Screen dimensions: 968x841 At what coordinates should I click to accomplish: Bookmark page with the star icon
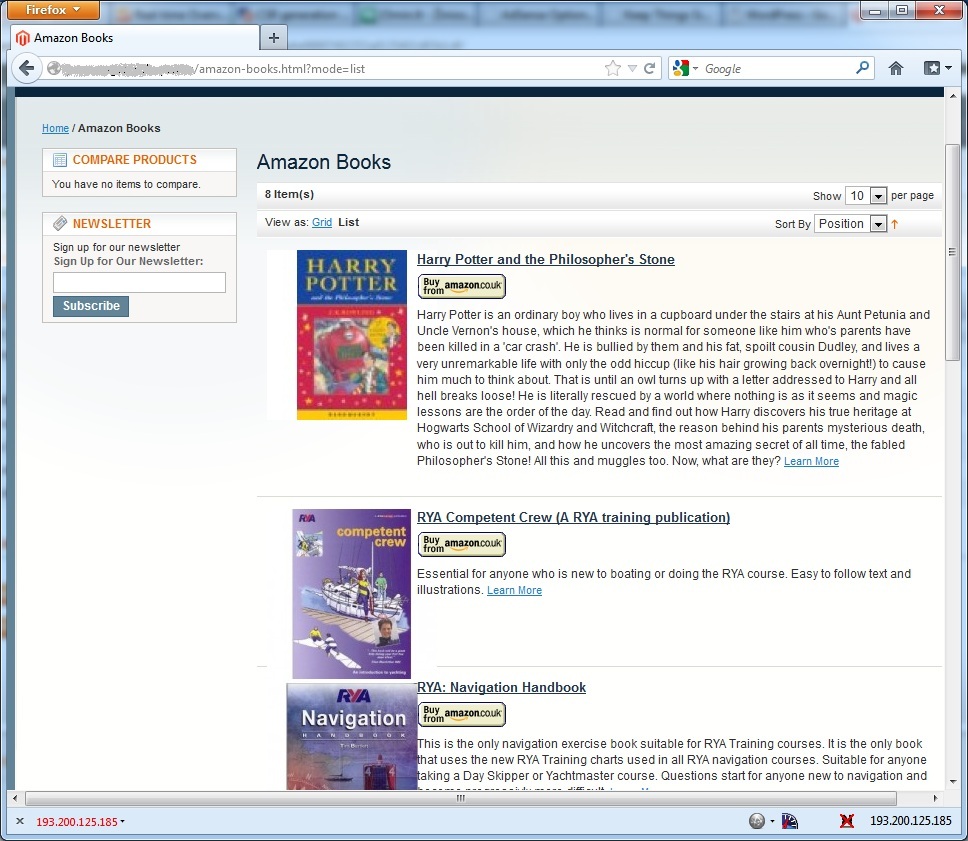[612, 68]
